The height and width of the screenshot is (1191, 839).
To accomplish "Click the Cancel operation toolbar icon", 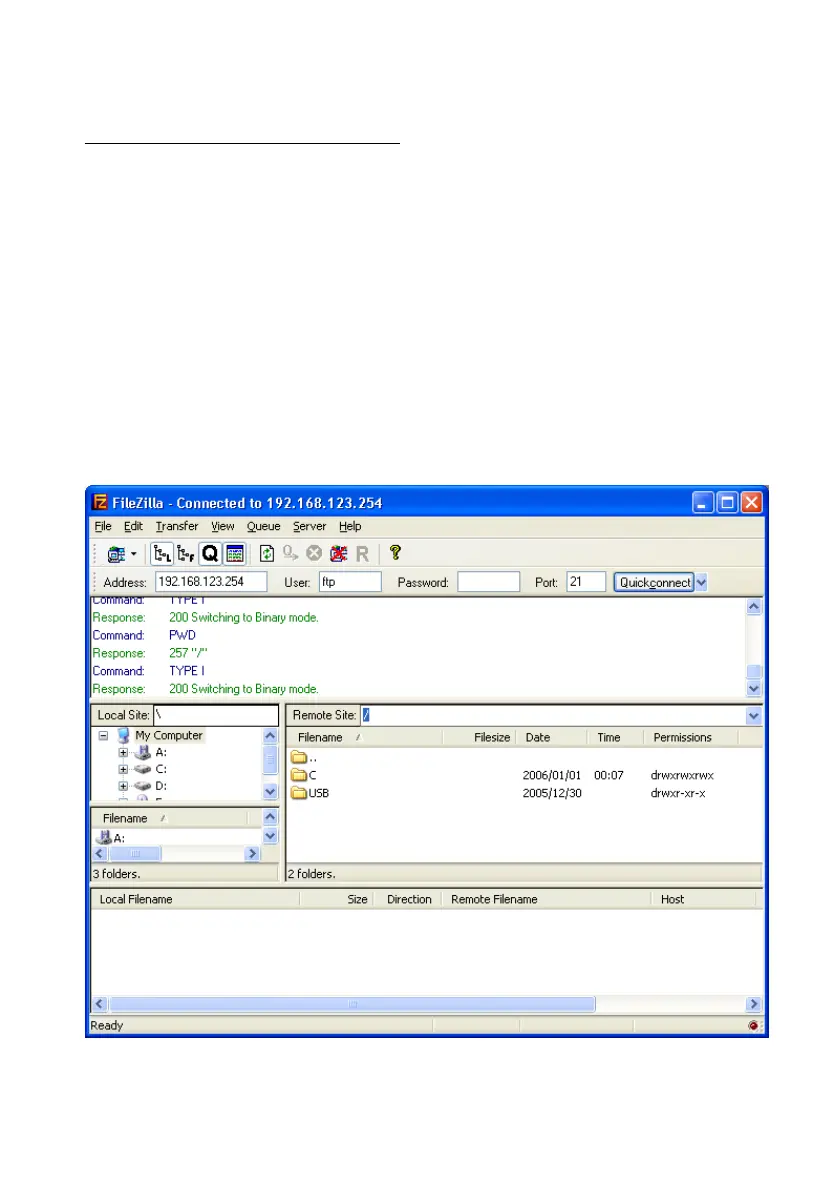I will pyautogui.click(x=314, y=554).
